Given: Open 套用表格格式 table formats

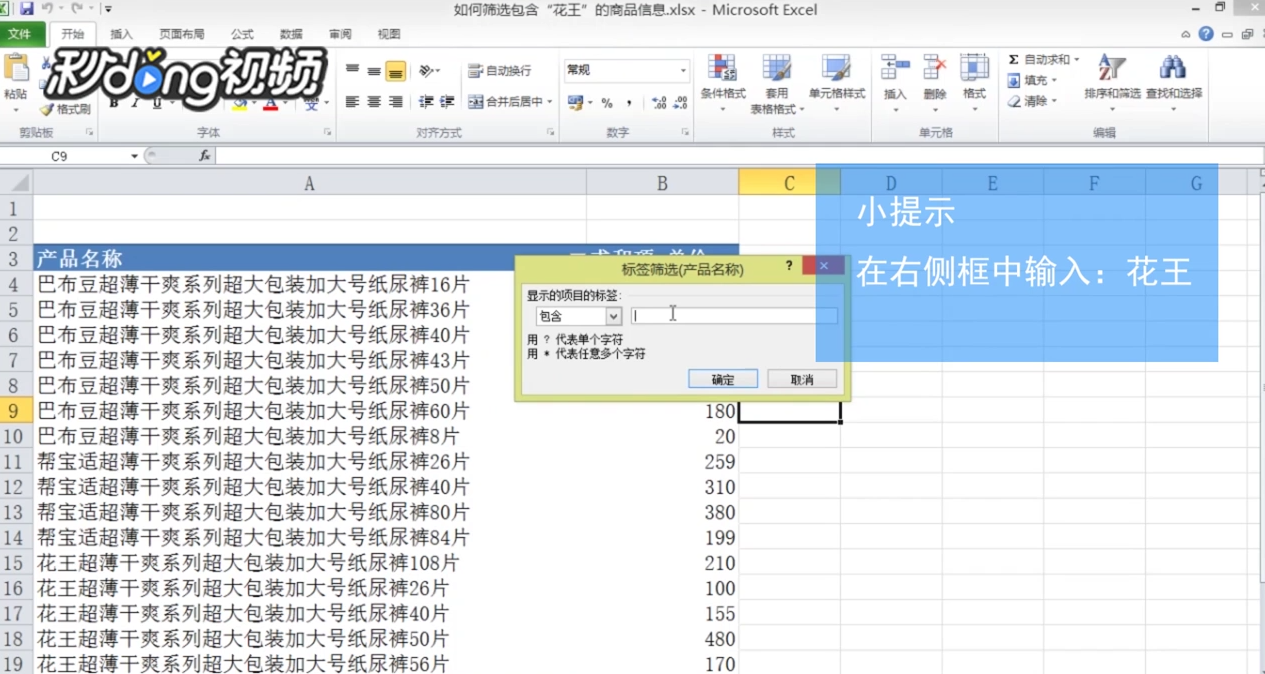Looking at the screenshot, I should pos(777,83).
